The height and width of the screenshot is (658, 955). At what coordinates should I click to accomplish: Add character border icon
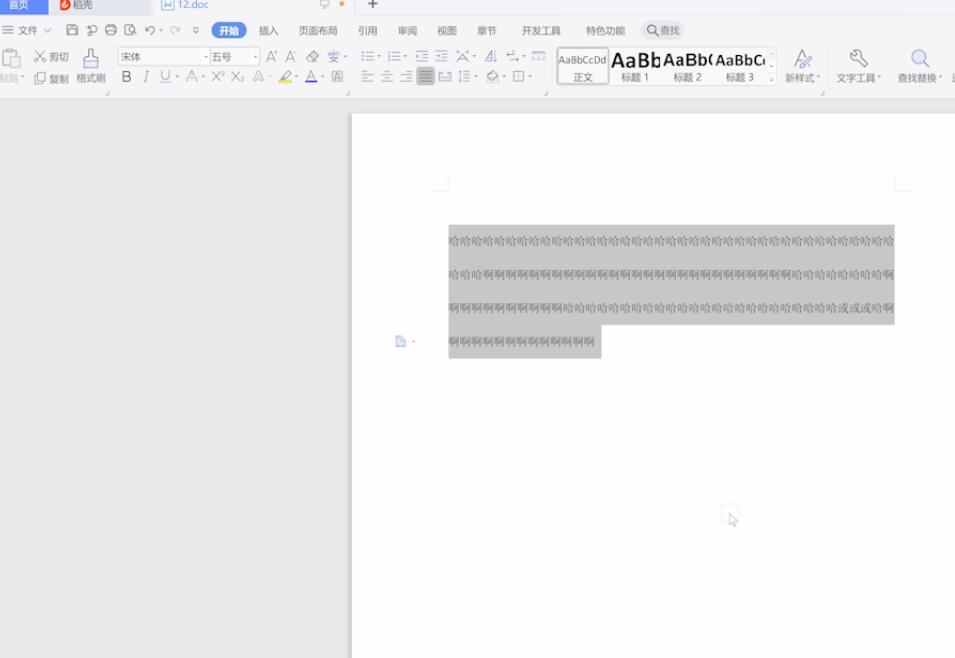pos(337,77)
